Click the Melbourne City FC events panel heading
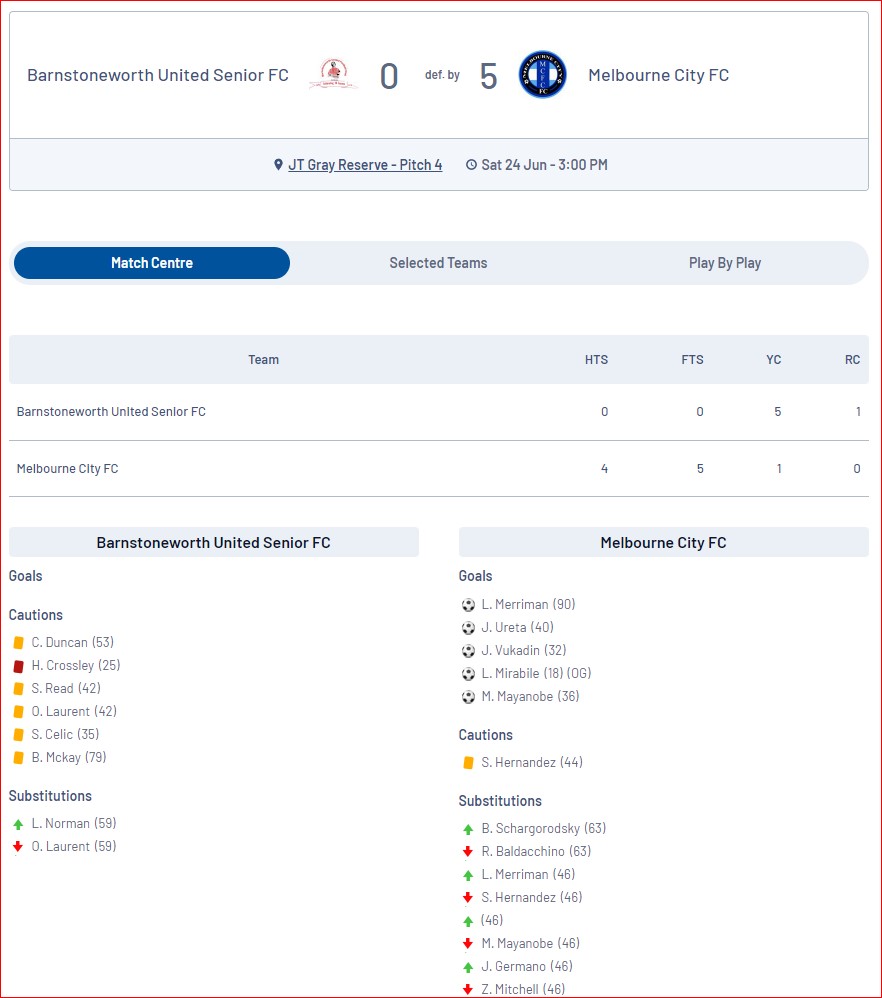This screenshot has height=998, width=882. tap(664, 542)
